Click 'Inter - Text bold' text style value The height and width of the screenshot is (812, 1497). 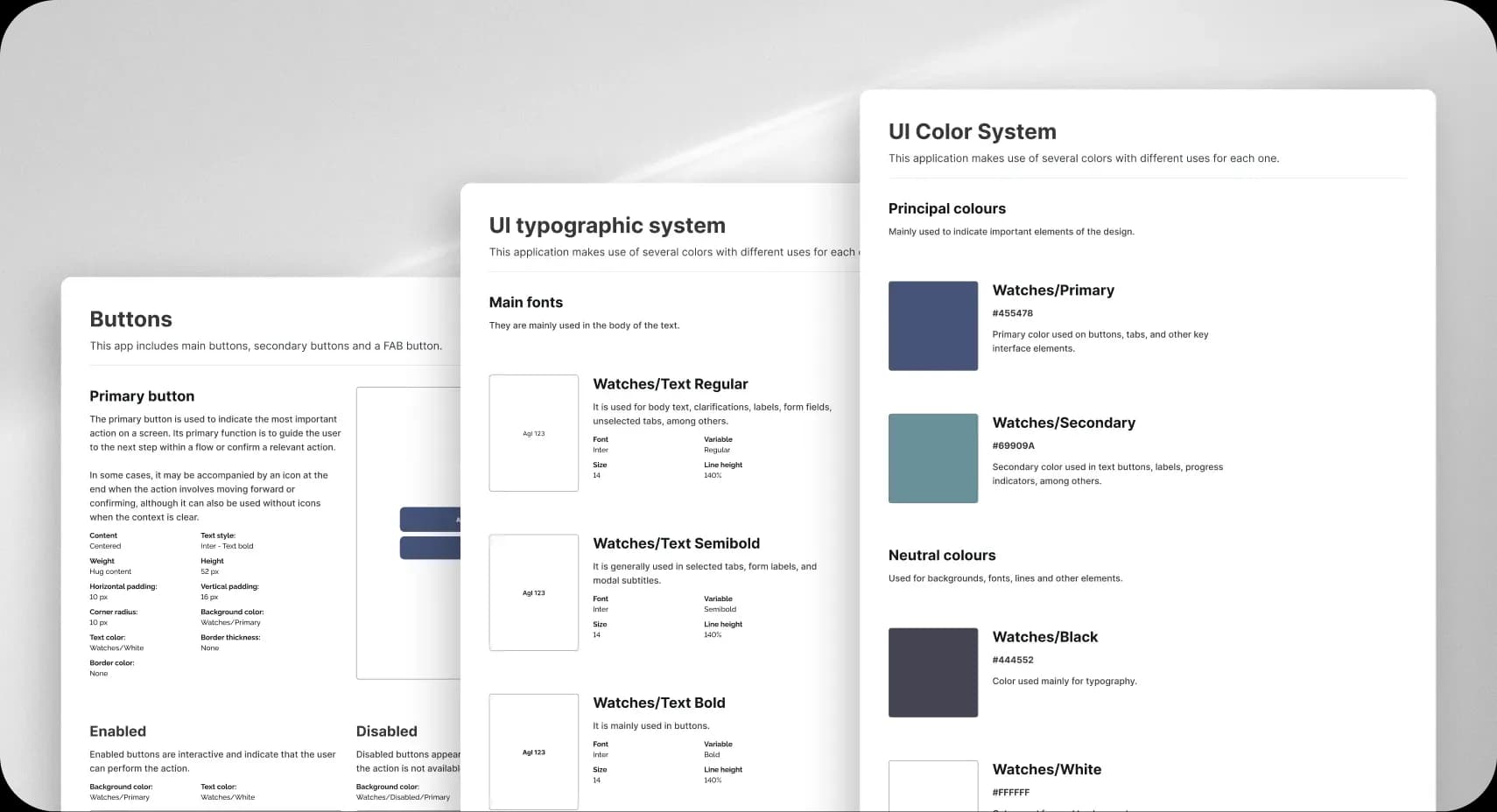point(227,546)
